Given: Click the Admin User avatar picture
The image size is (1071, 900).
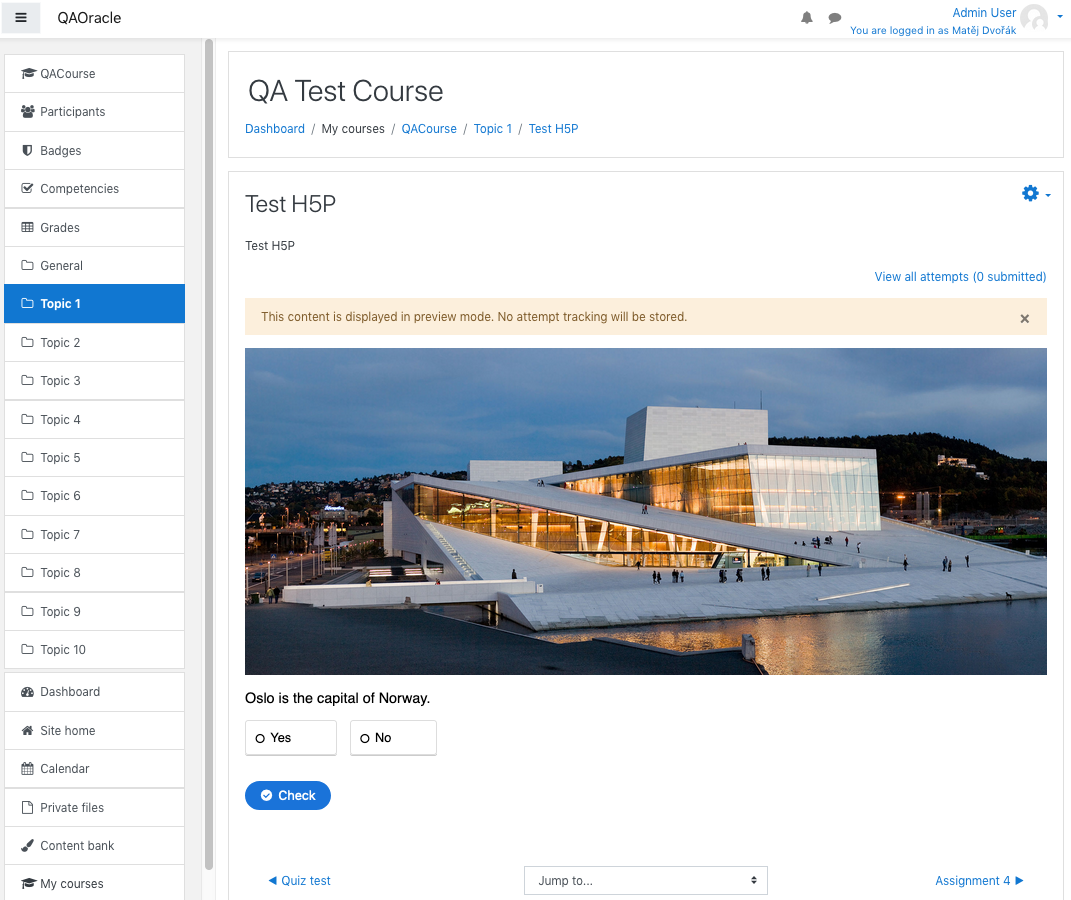Looking at the screenshot, I should click(1034, 18).
